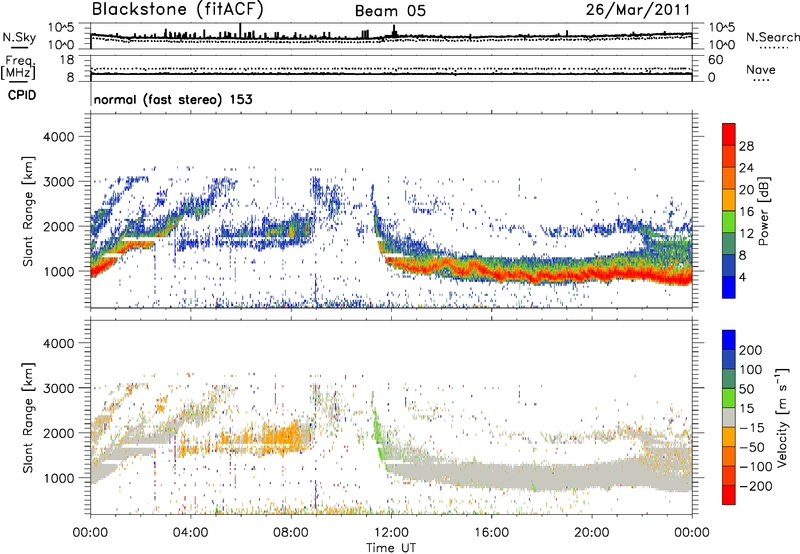Click the 'Freq. [MHz]' axis label
The image size is (800, 554).
coord(18,67)
